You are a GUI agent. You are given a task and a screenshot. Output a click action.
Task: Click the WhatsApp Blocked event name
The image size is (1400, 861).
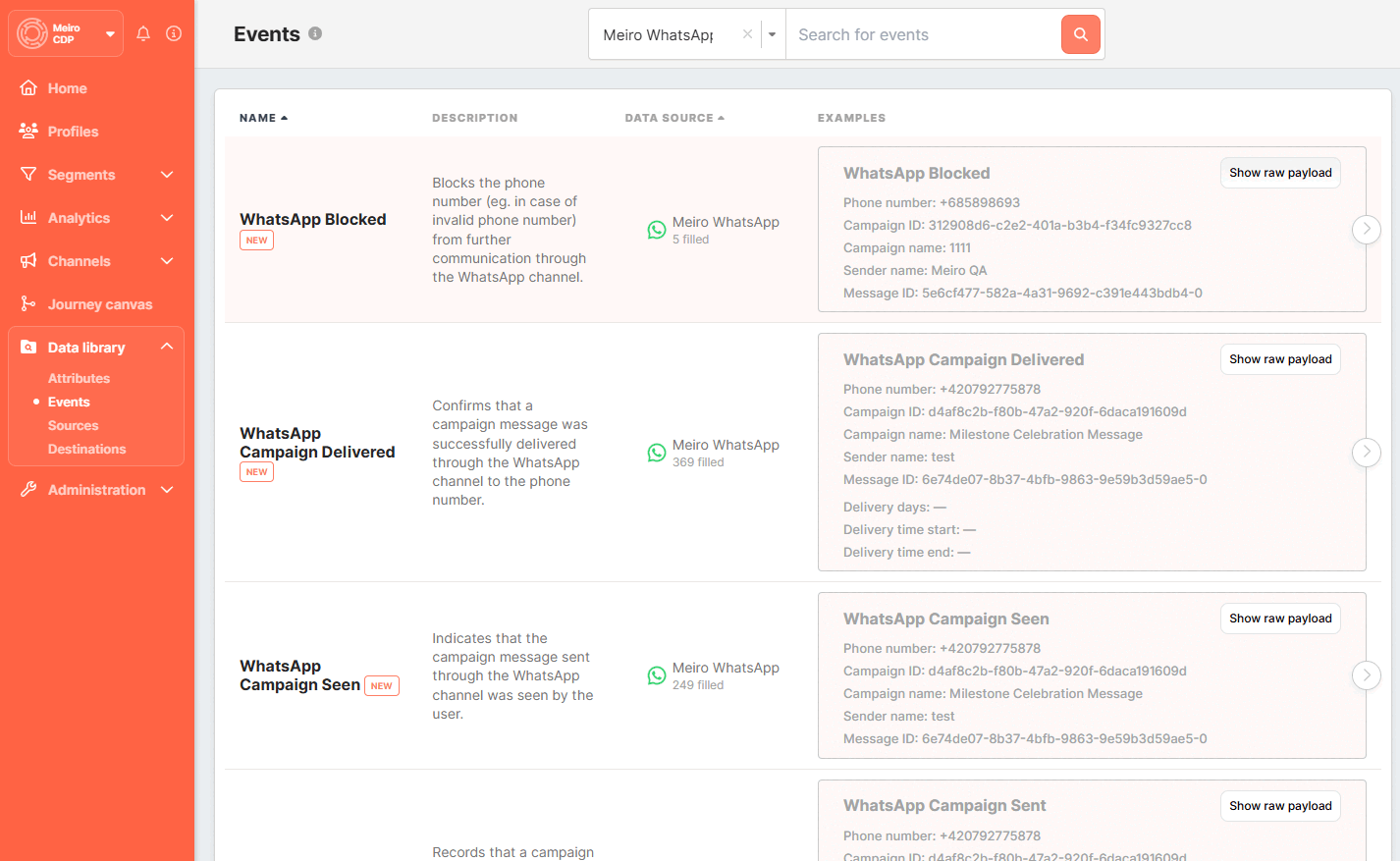(313, 220)
